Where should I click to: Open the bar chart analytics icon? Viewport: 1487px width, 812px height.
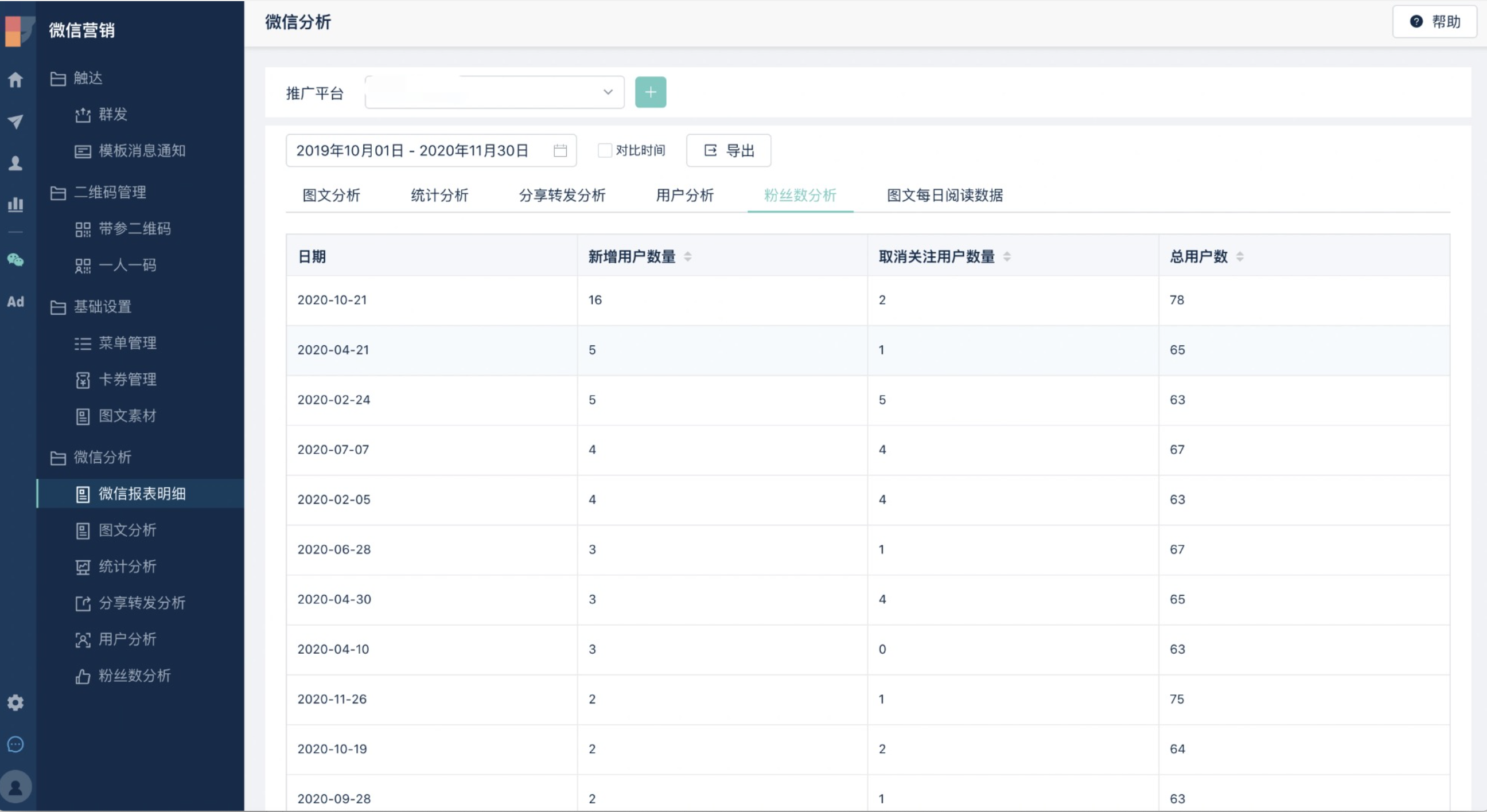15,204
